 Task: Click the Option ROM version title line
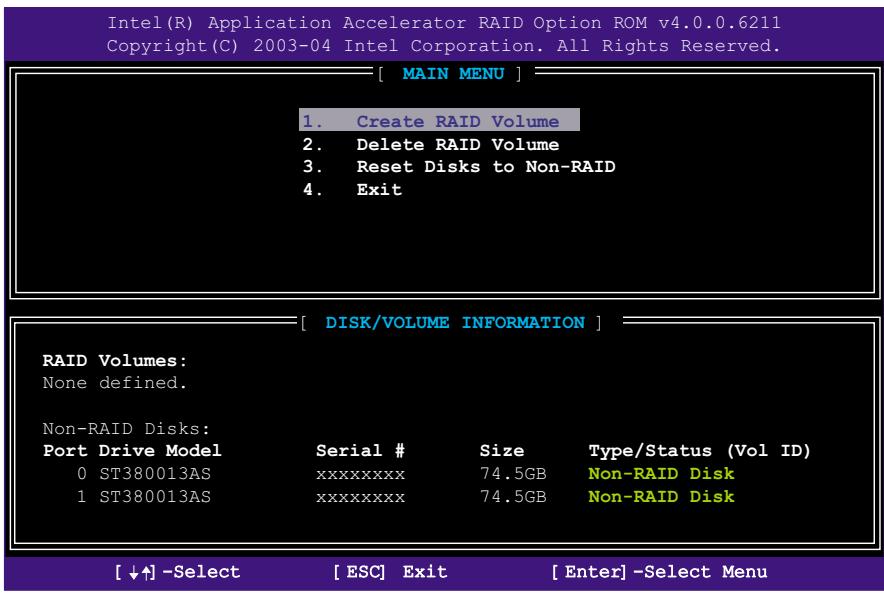[444, 23]
